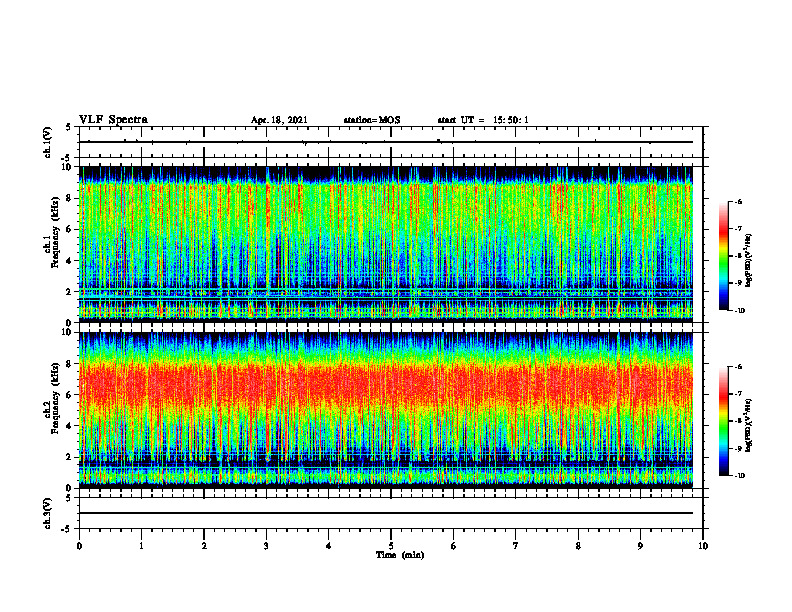Click the ch.1 spectrogram plot
The image size is (792, 612).
[386, 244]
